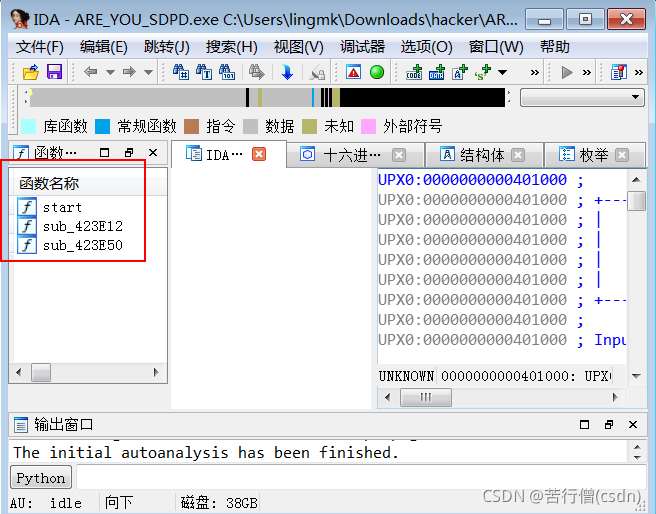Click the binoculars text search icon
Image resolution: width=656 pixels, height=514 pixels.
(x=204, y=72)
